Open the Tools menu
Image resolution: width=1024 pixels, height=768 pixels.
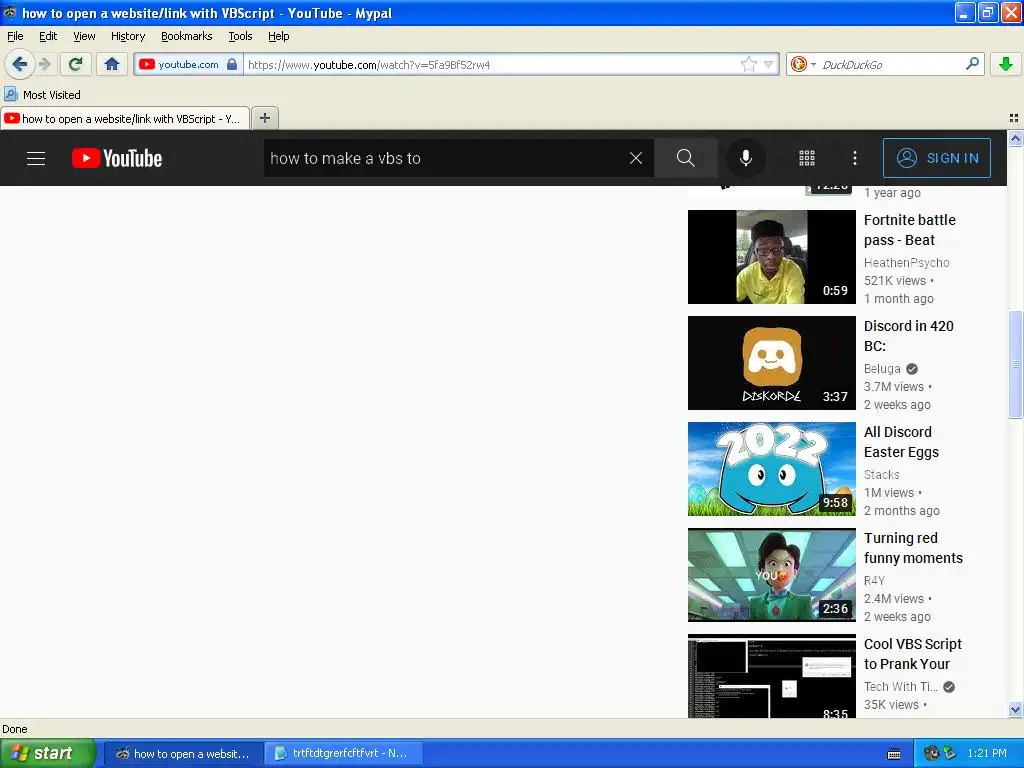(240, 36)
